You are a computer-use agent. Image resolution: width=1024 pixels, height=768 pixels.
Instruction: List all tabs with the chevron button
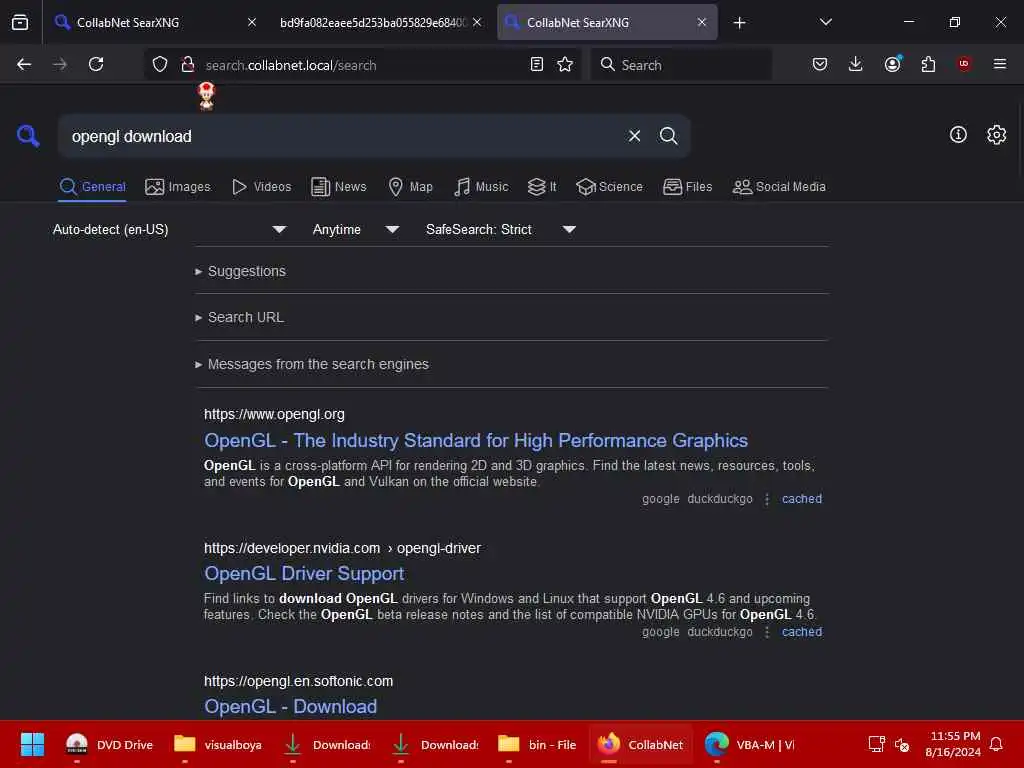[825, 22]
